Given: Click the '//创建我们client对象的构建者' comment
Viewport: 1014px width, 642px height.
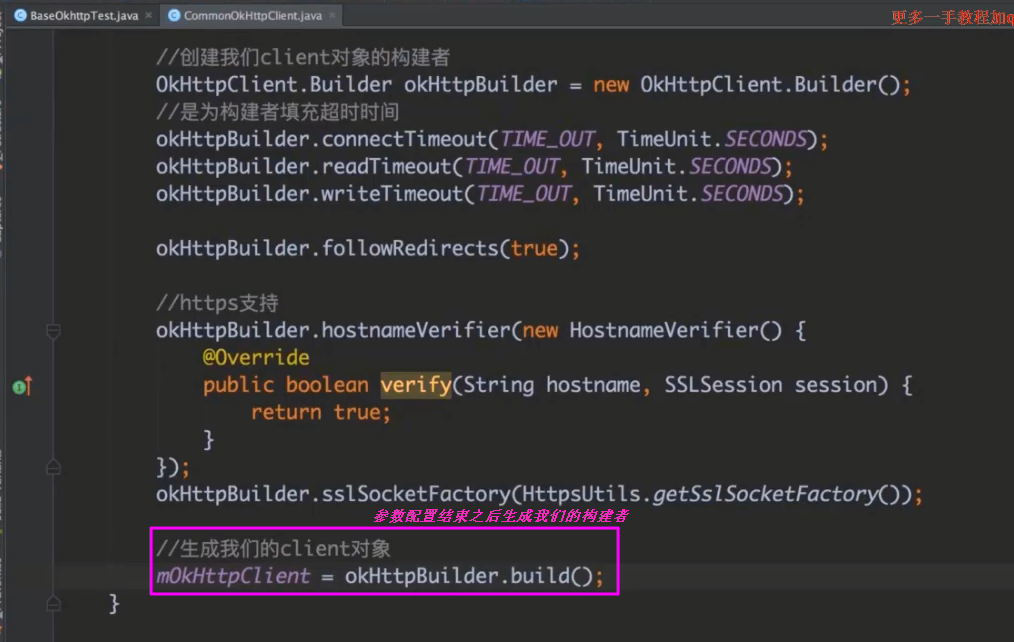Looking at the screenshot, I should 303,58.
